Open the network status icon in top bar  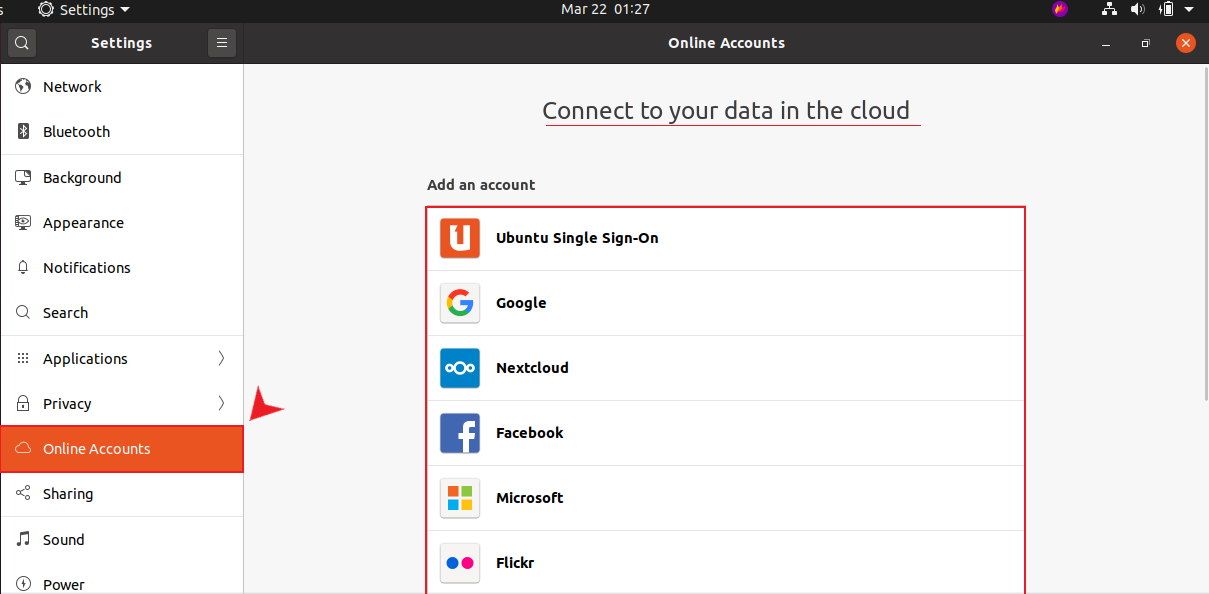pos(1109,9)
